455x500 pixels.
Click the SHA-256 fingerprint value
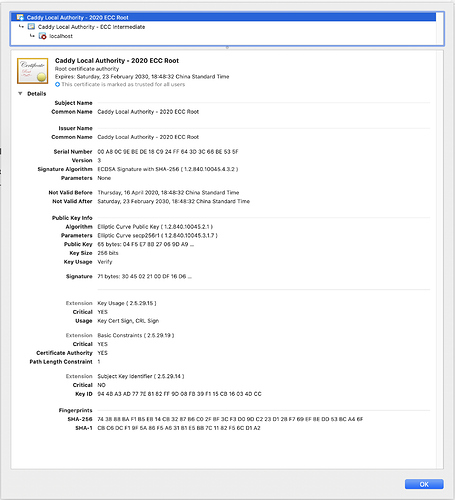pos(230,419)
